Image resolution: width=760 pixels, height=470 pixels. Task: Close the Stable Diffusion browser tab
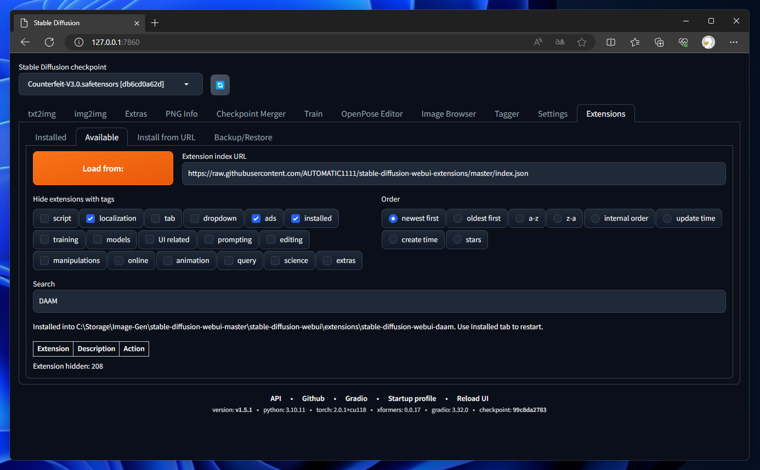coord(137,23)
